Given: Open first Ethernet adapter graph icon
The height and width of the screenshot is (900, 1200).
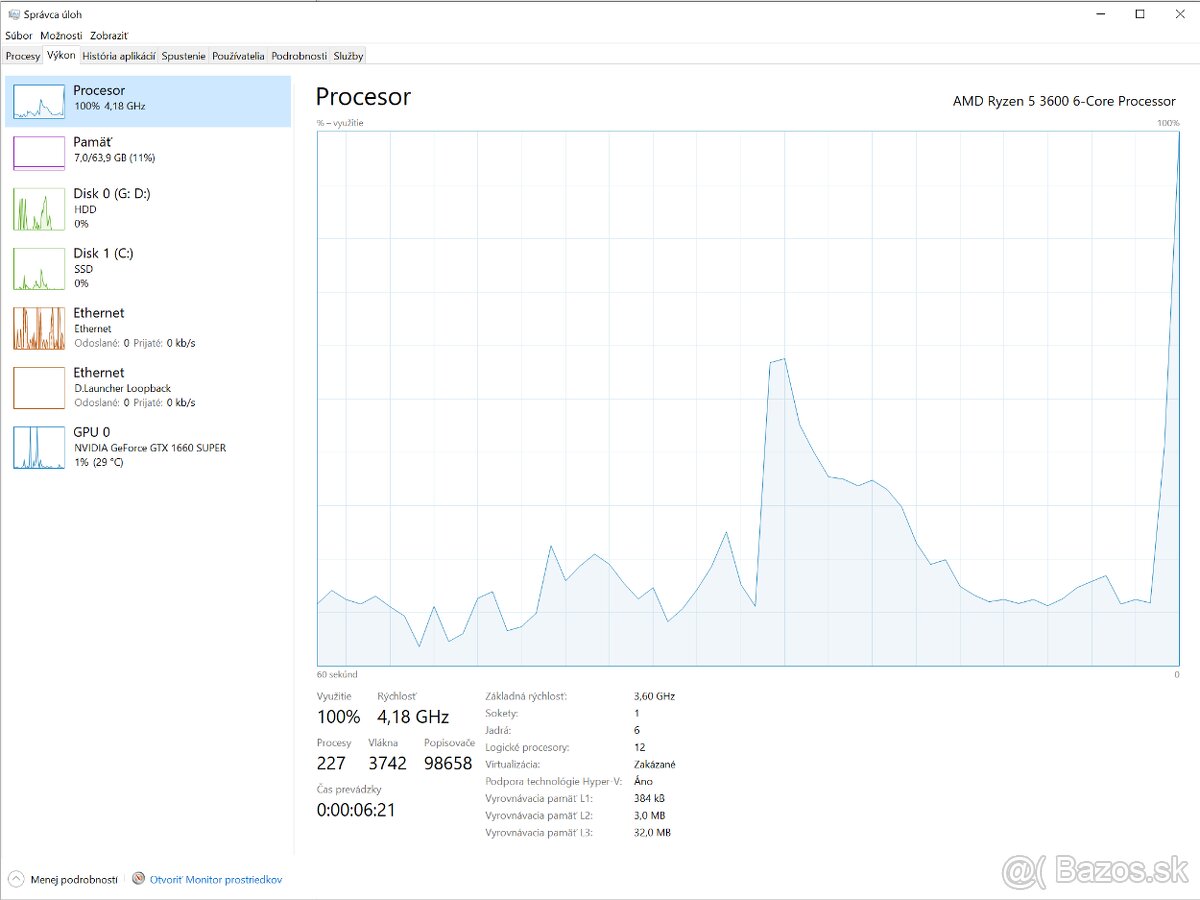Looking at the screenshot, I should (39, 328).
